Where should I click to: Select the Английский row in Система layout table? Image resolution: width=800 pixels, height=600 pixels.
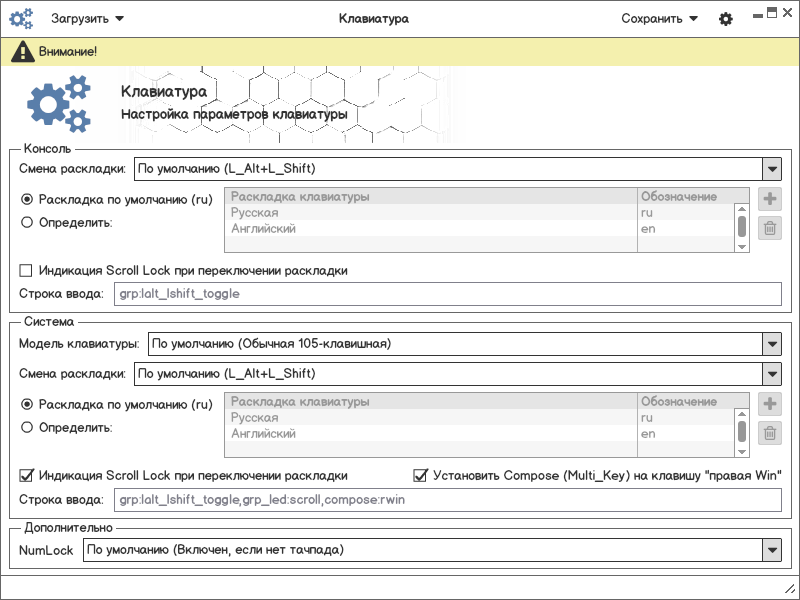point(430,434)
